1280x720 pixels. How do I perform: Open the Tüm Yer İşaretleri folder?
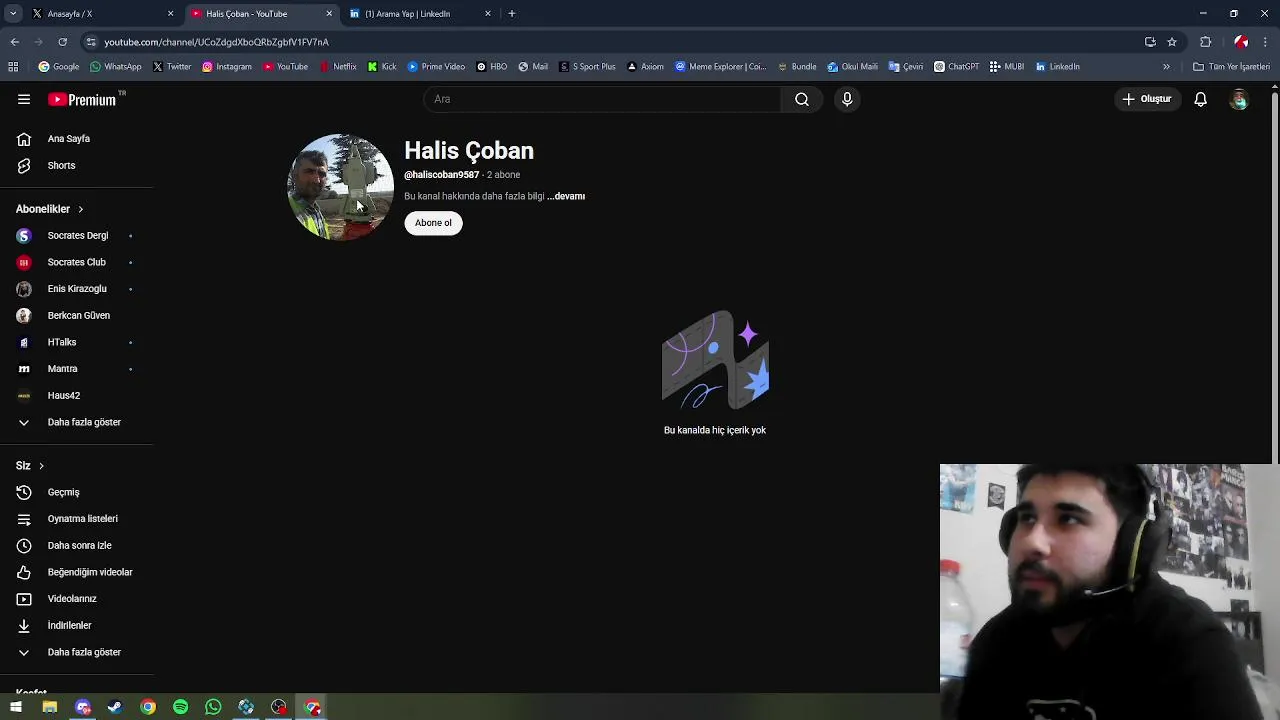[1231, 67]
